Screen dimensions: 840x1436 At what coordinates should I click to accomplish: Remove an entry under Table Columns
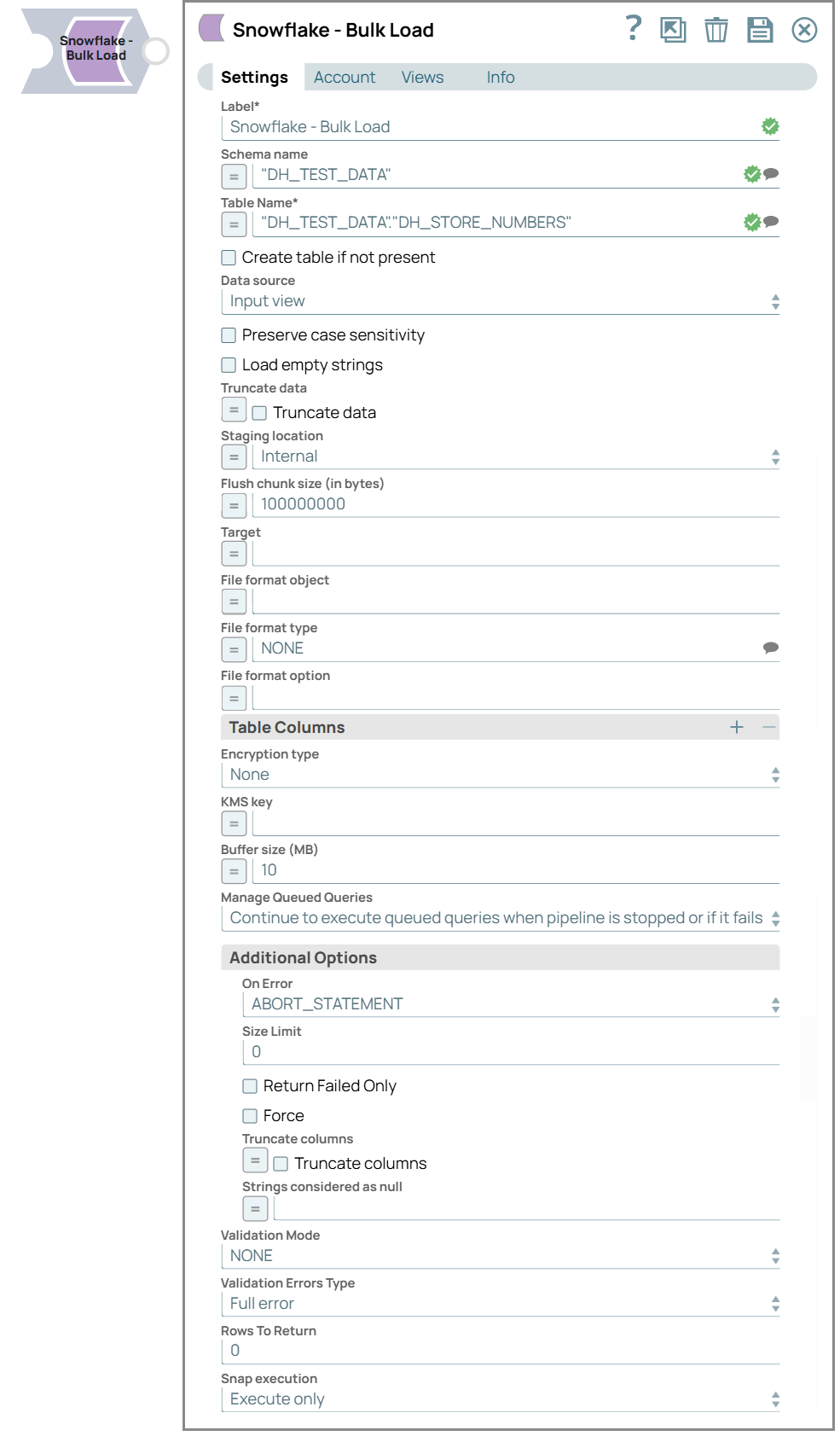767,727
